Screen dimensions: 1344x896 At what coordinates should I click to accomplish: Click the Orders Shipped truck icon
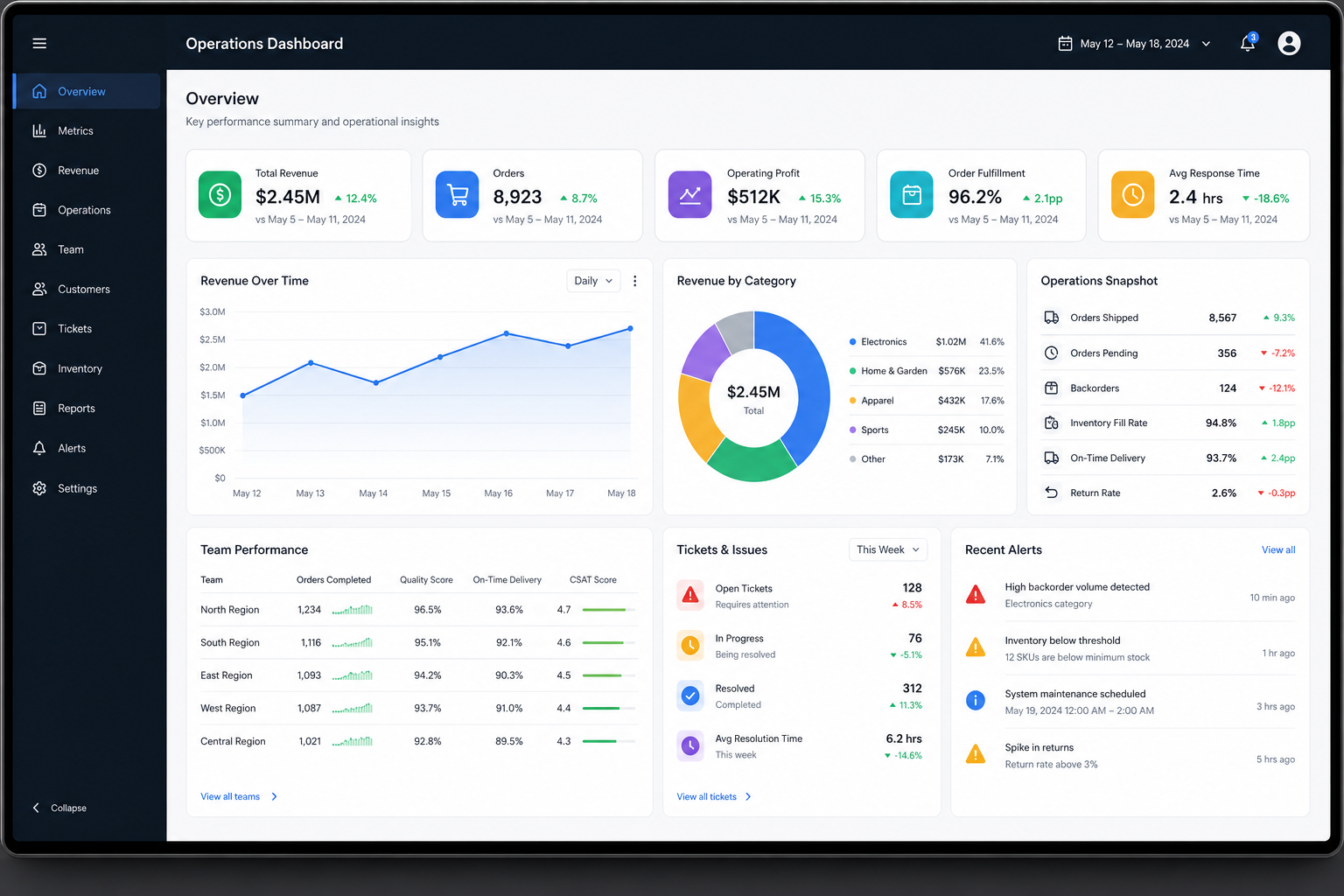1052,318
